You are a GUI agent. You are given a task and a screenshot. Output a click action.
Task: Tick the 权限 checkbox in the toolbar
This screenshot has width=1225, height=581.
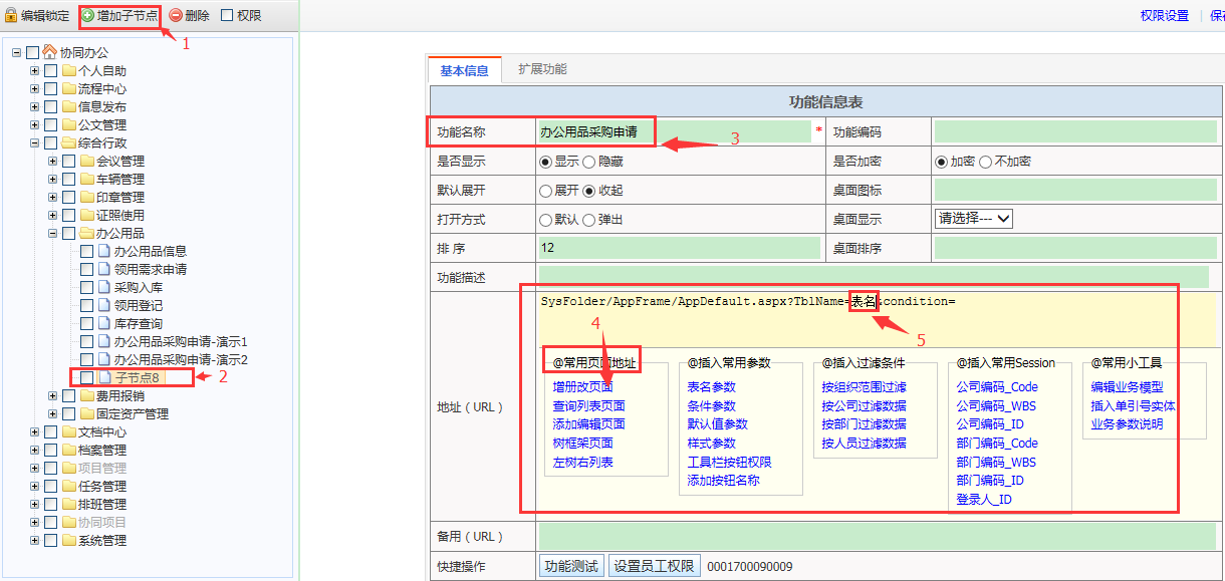pyautogui.click(x=227, y=16)
